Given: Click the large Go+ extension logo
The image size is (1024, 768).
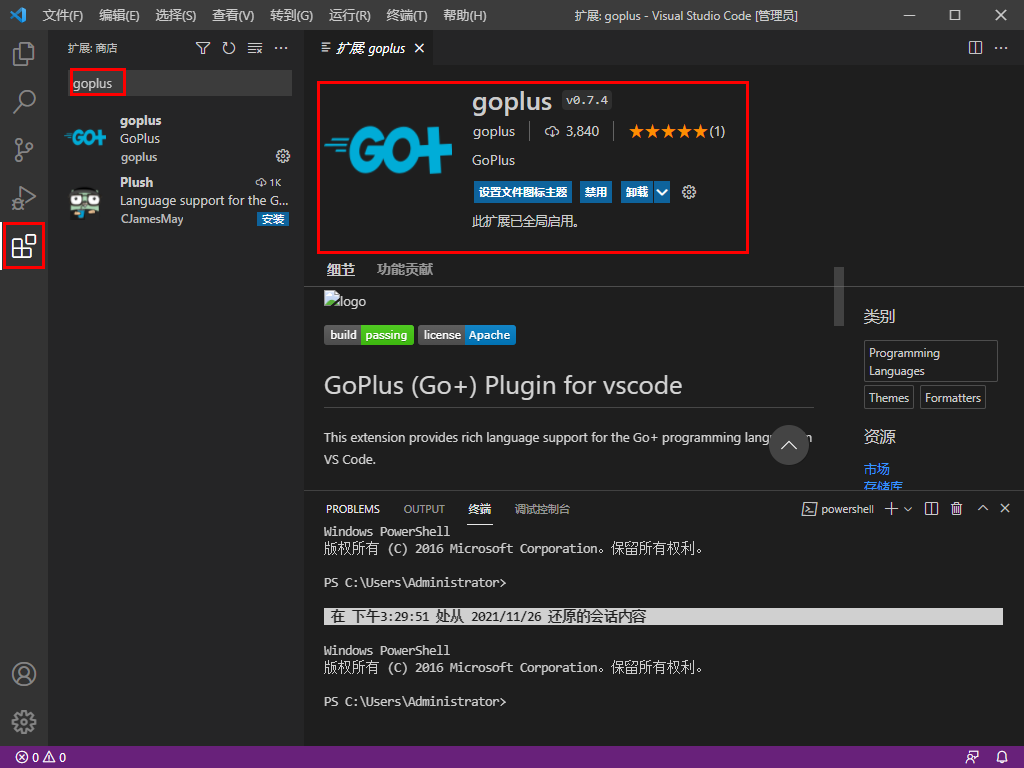Looking at the screenshot, I should click(x=390, y=149).
